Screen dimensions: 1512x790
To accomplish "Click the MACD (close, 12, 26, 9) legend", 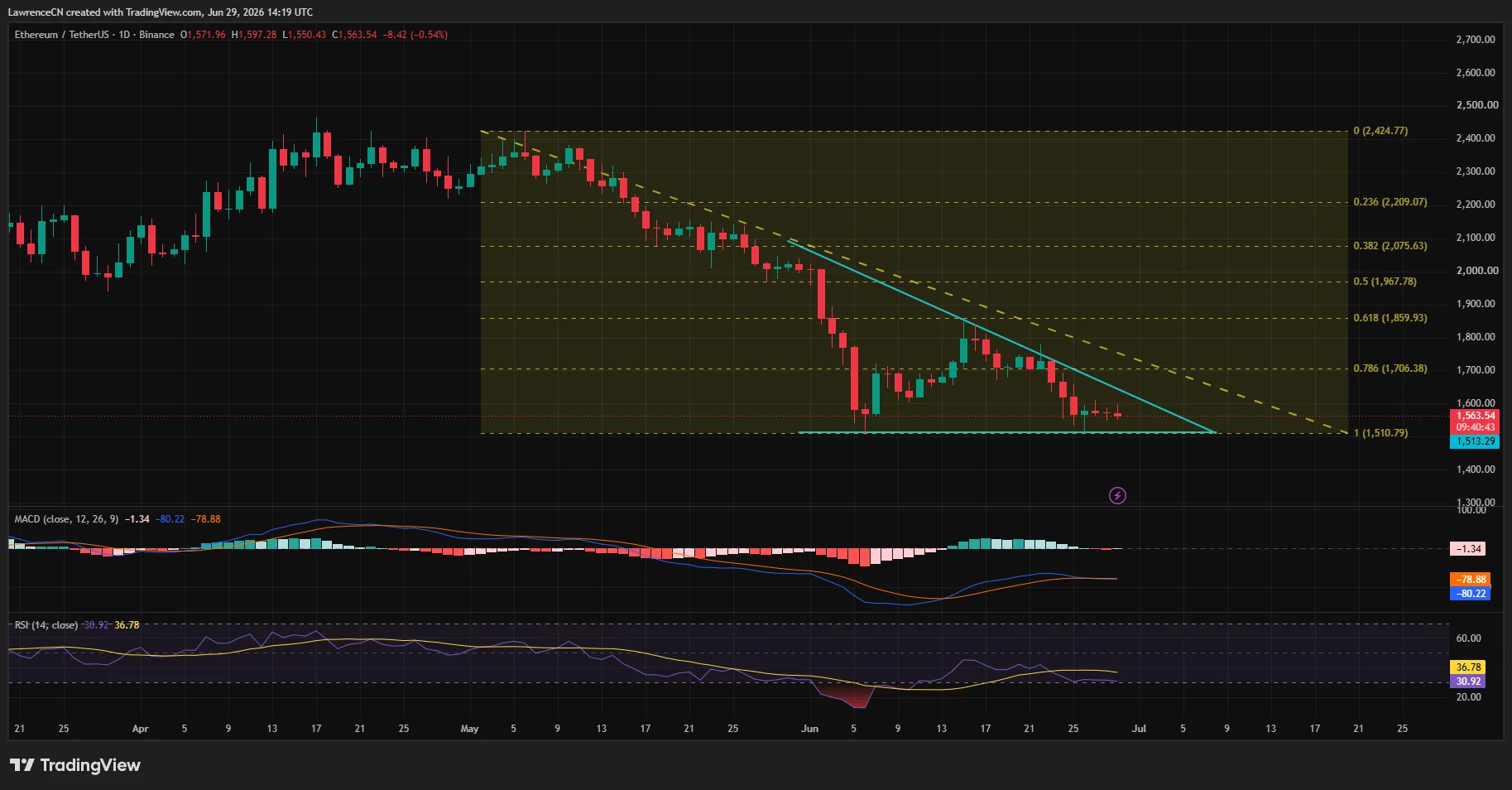I will point(66,519).
